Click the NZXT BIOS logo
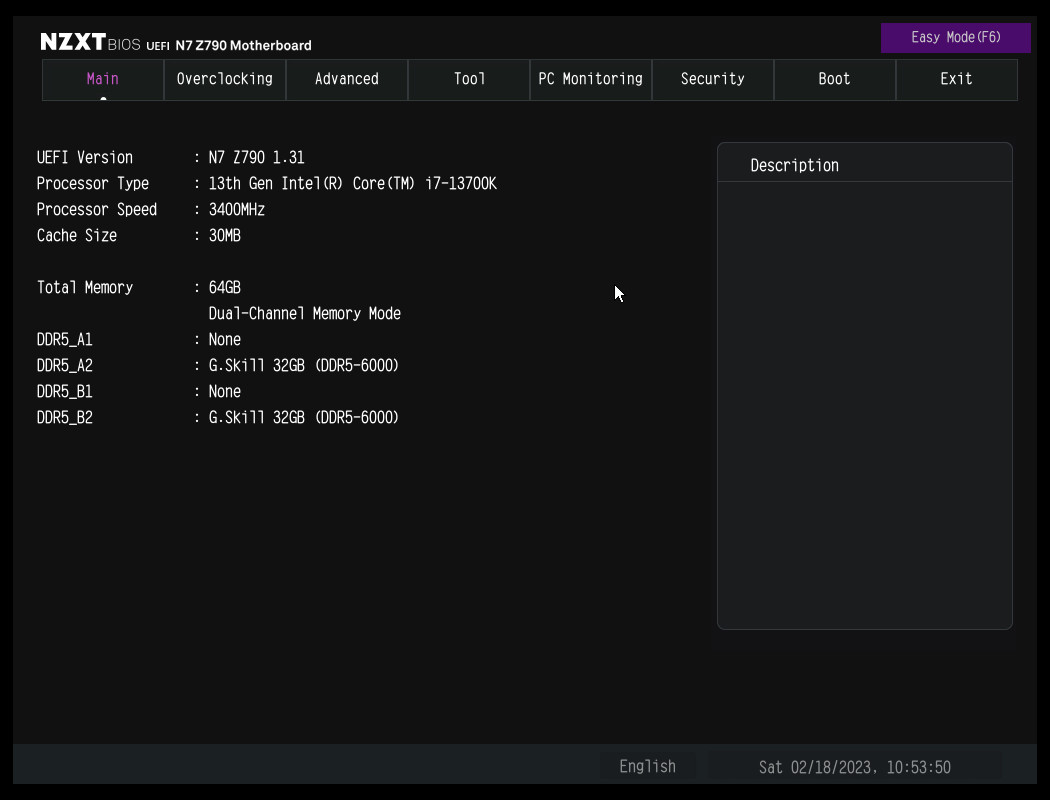 click(x=90, y=43)
